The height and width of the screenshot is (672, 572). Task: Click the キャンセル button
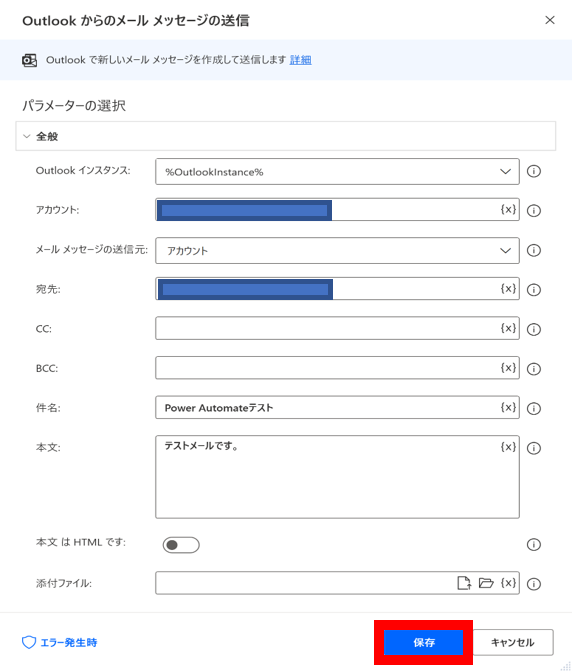click(512, 642)
